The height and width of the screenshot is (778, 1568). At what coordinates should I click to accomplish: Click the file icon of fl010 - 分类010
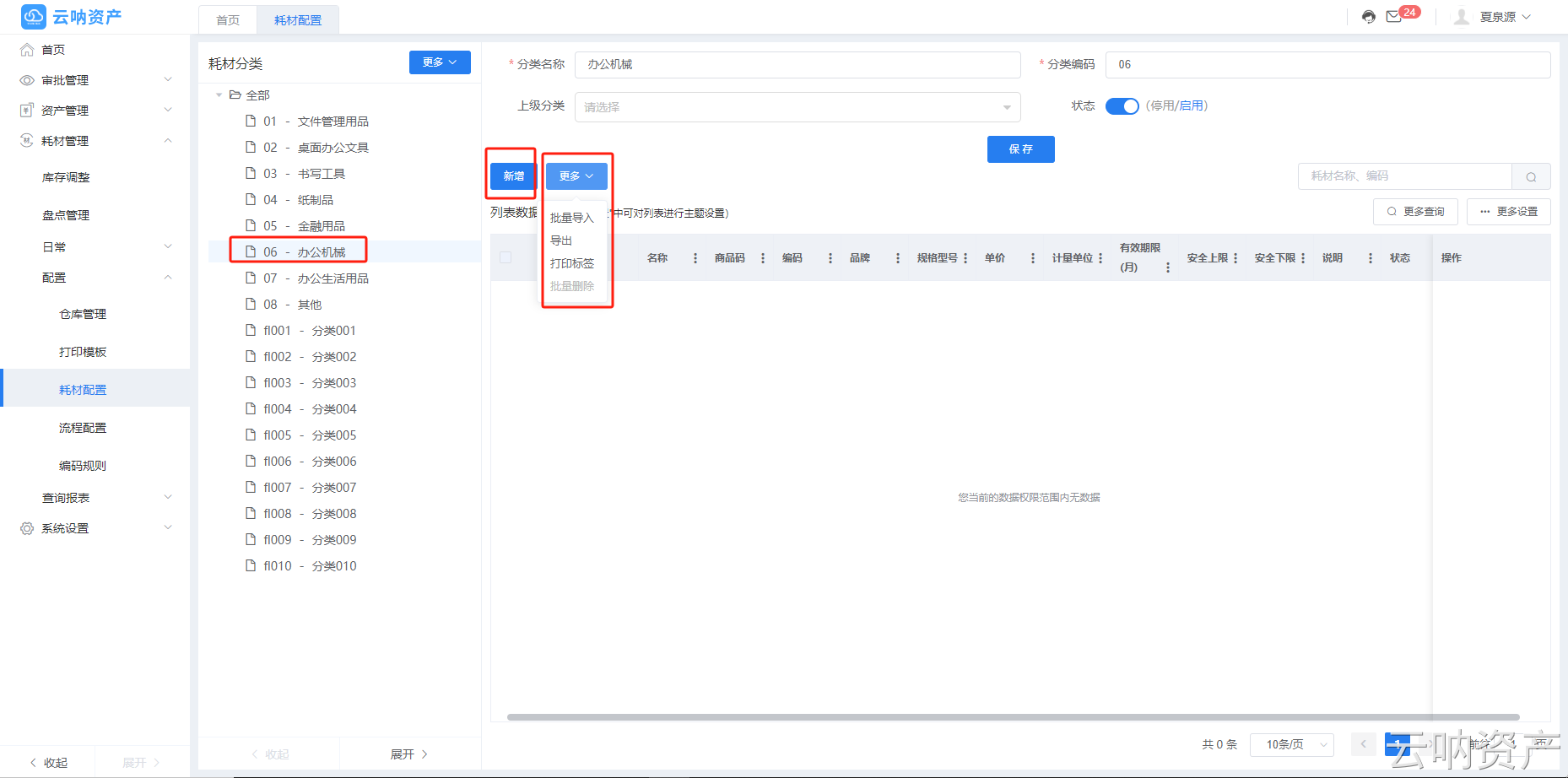[x=251, y=566]
